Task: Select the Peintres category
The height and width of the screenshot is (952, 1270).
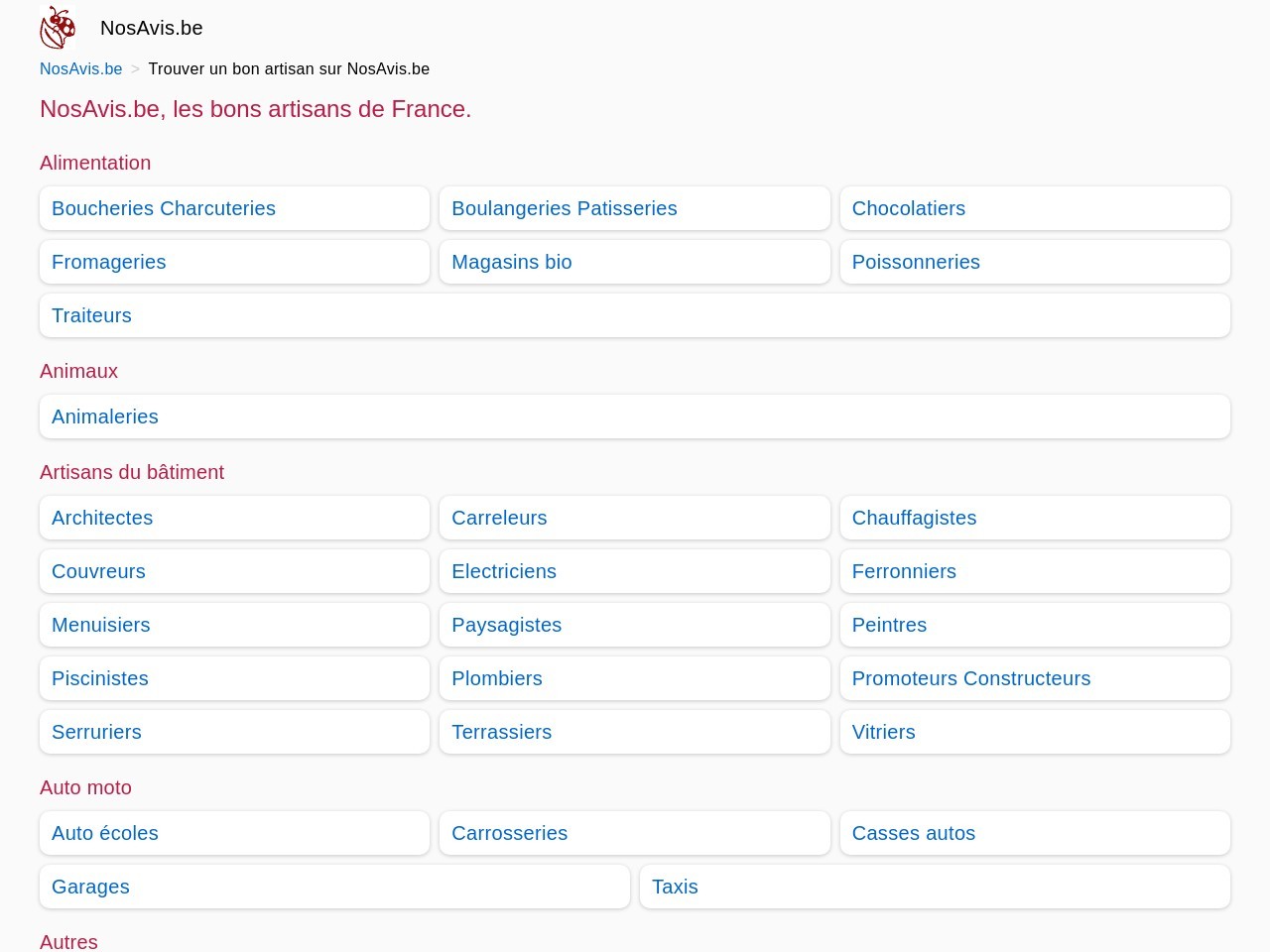Action: pos(1035,625)
